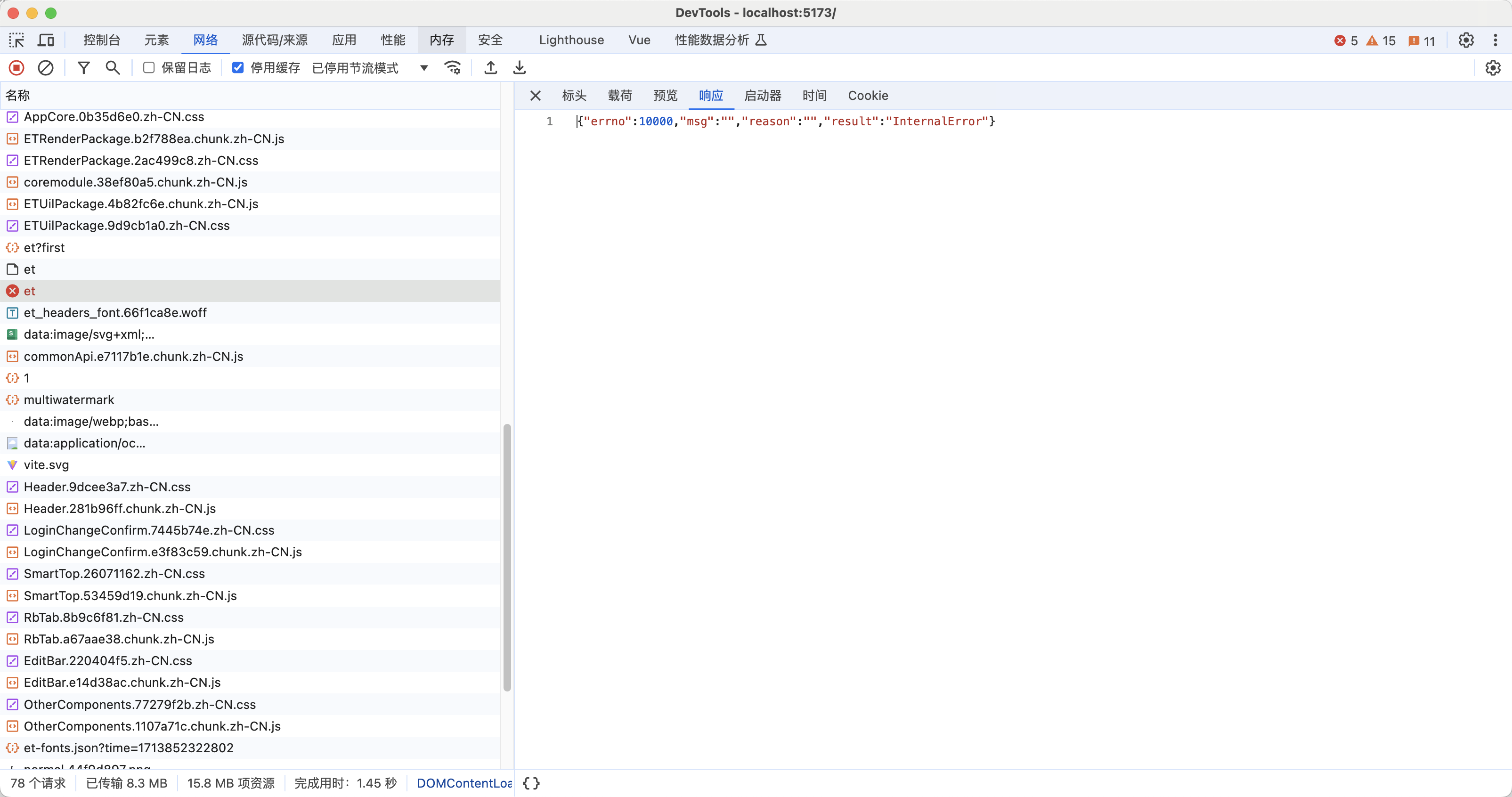
Task: Open the 已停用节流模式 throttling dropdown
Action: click(x=370, y=68)
